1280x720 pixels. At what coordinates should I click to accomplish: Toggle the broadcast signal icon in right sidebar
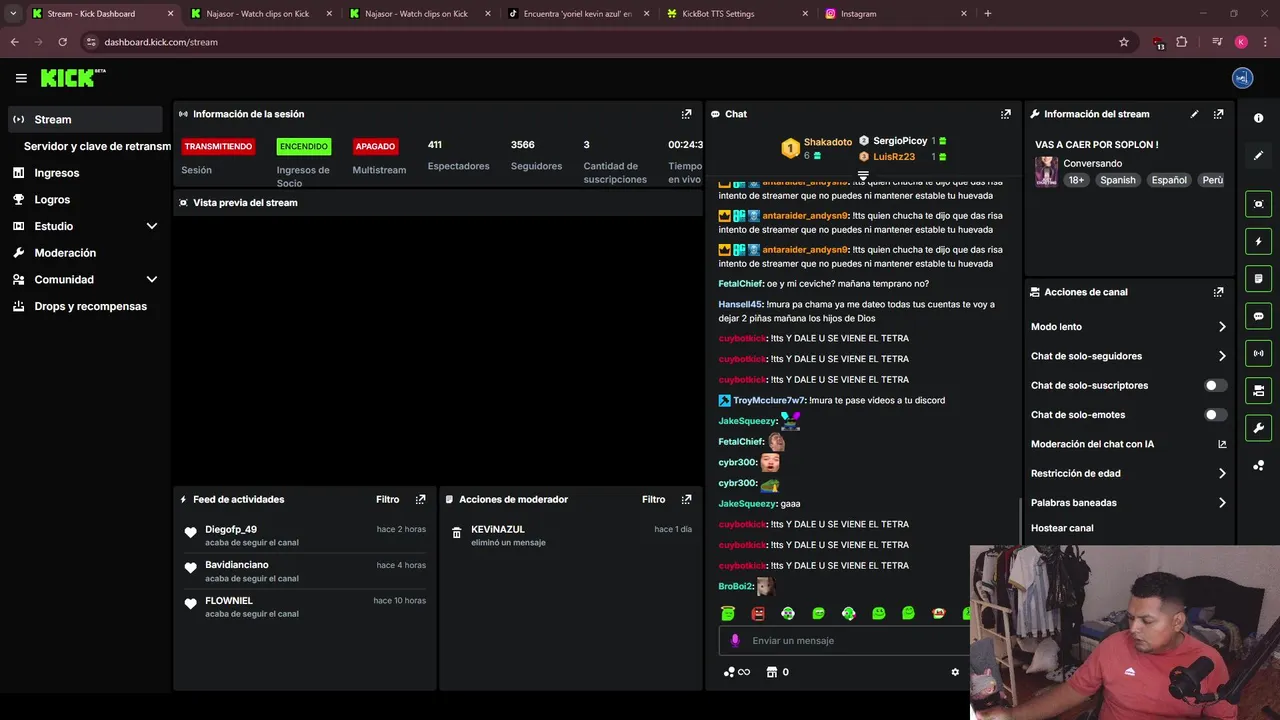tap(1258, 353)
